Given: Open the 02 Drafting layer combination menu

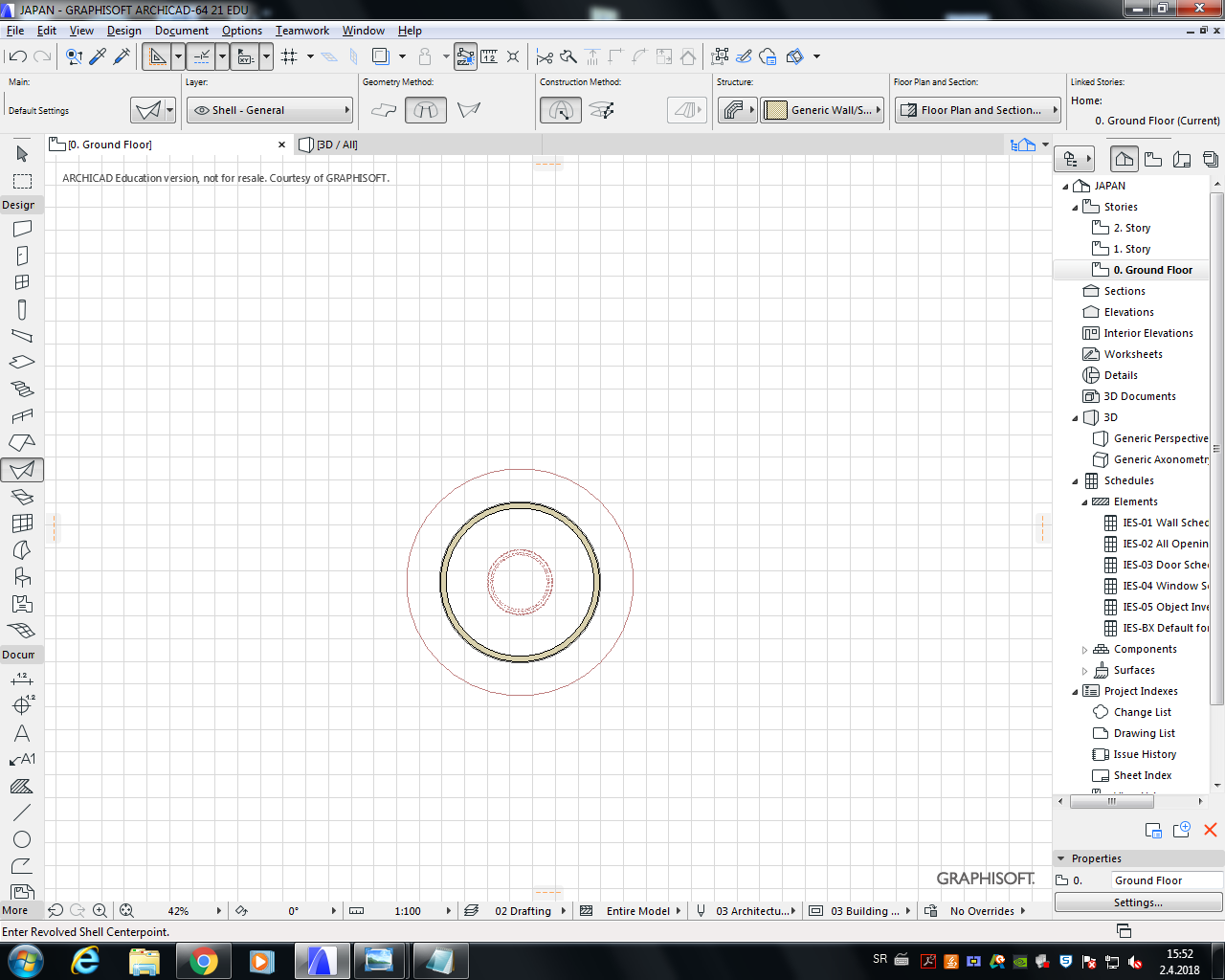Looking at the screenshot, I should pyautogui.click(x=523, y=911).
